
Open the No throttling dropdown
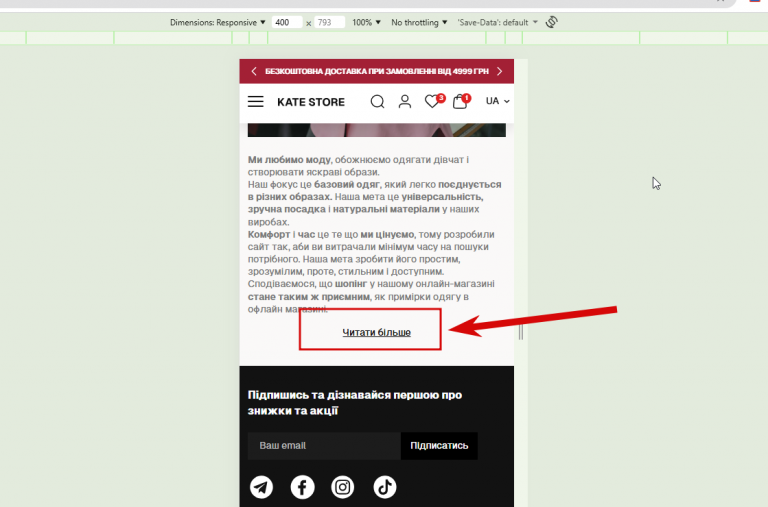419,23
